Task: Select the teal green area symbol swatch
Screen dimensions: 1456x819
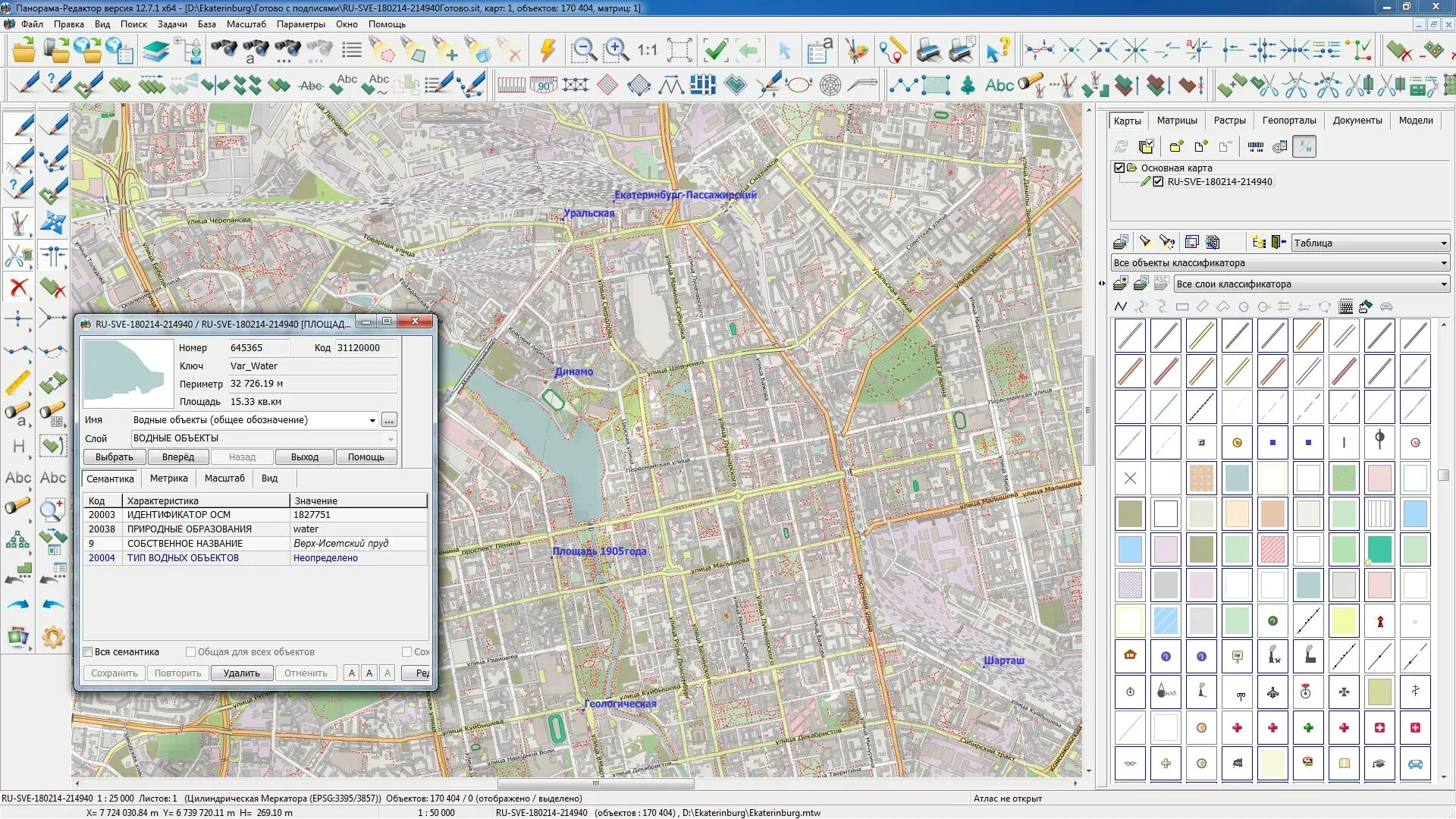Action: click(1379, 549)
